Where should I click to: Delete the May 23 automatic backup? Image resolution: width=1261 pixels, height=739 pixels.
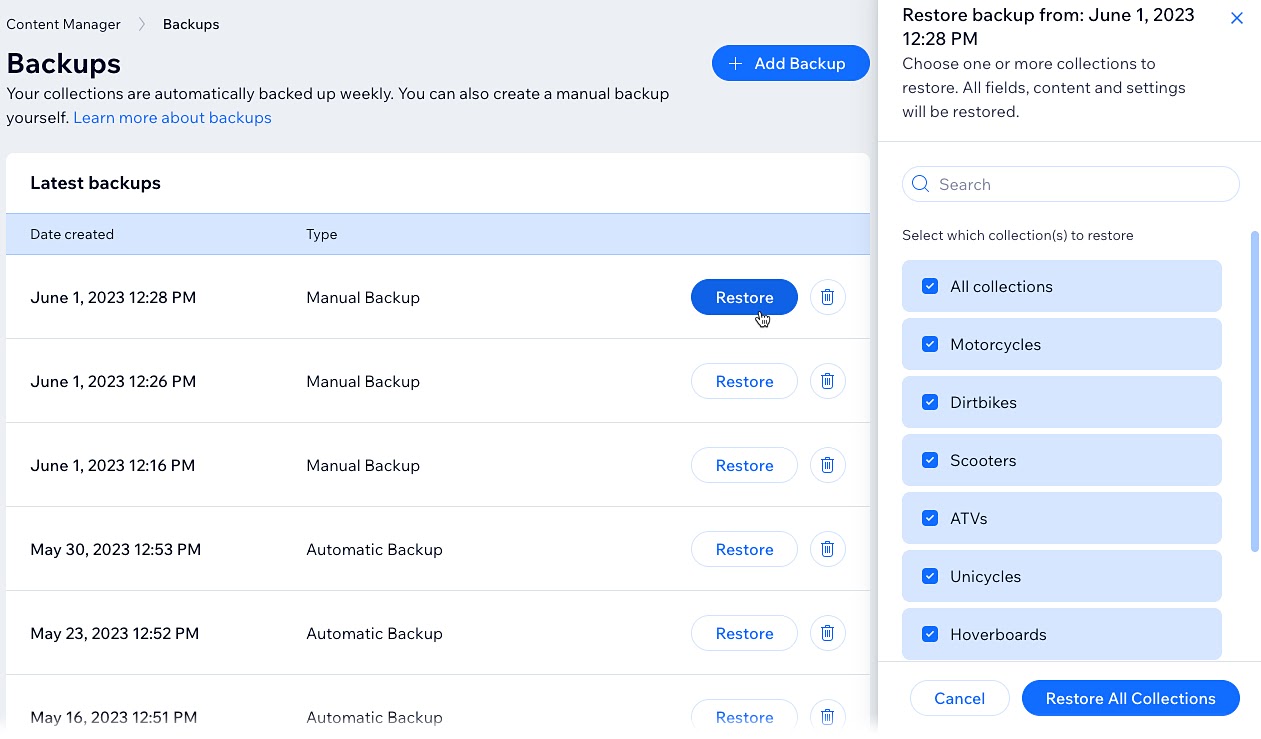tap(827, 632)
